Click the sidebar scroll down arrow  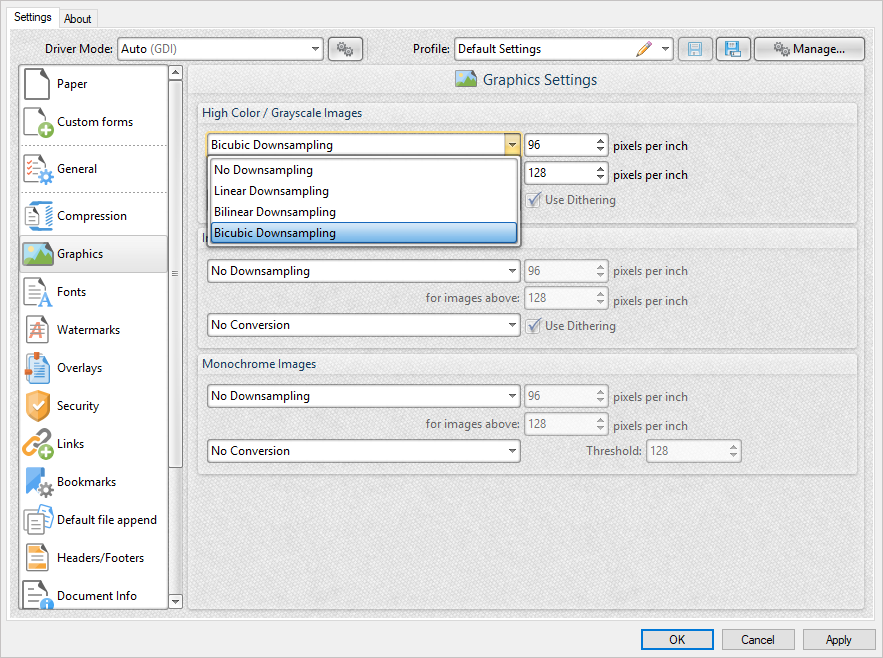176,602
